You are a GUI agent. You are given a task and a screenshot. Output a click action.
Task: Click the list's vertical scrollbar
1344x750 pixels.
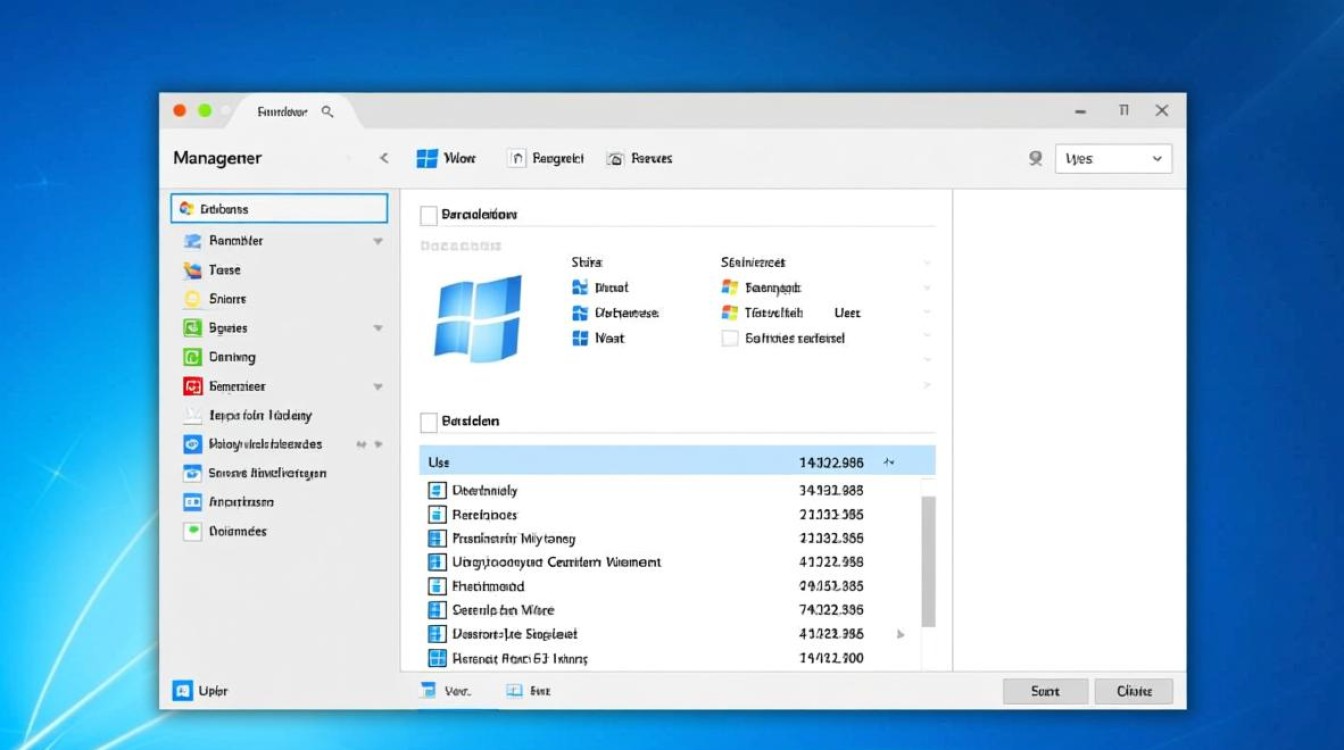(928, 560)
